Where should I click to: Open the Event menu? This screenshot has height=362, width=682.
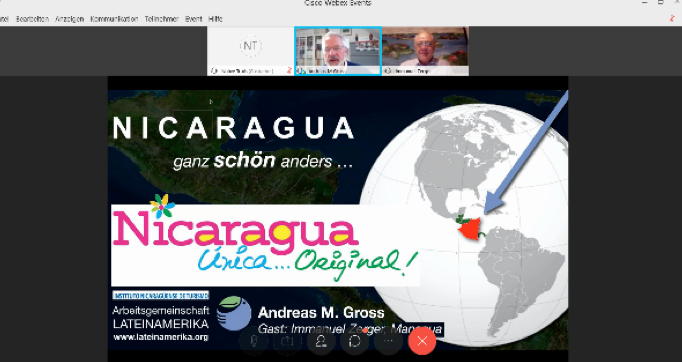click(x=194, y=19)
